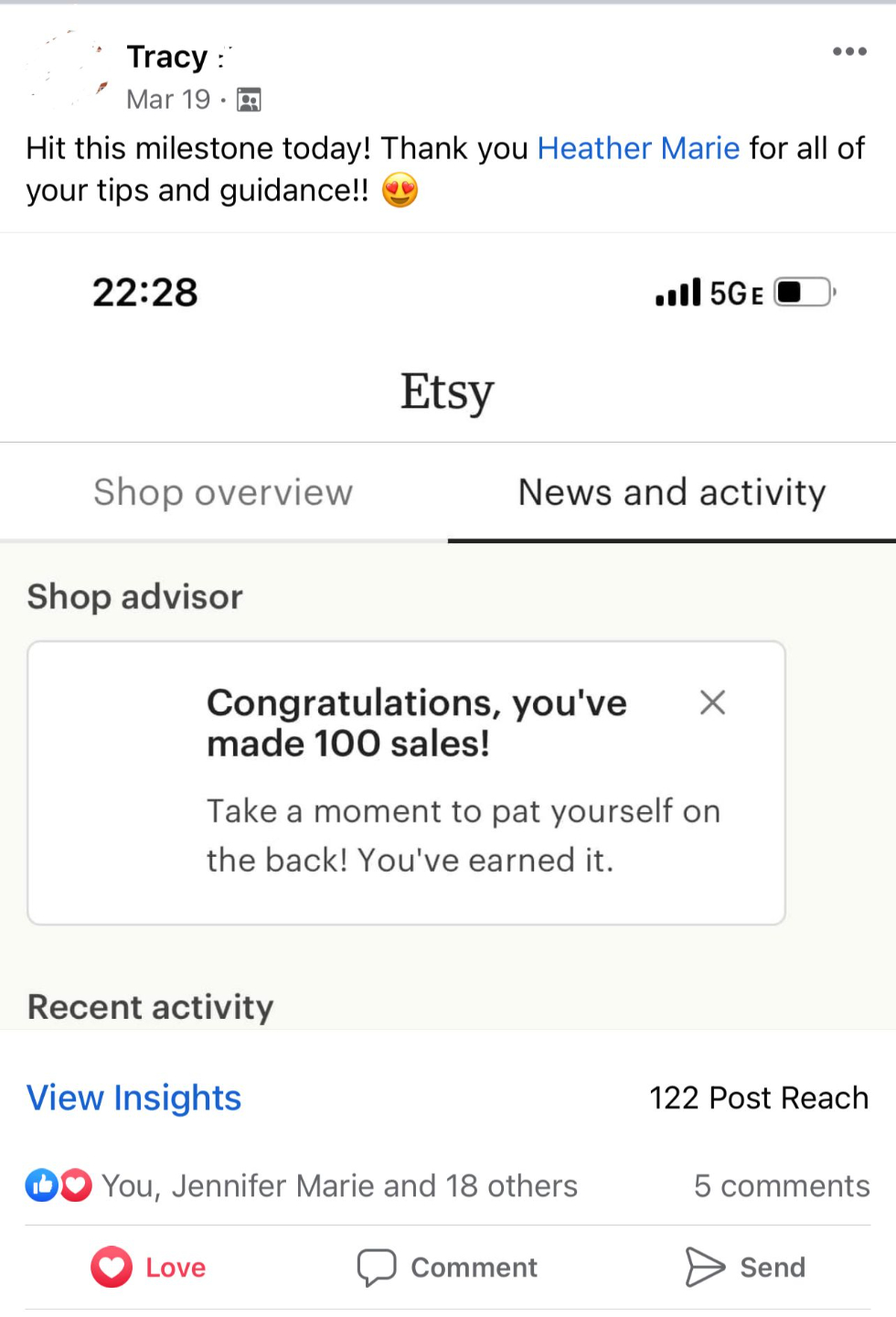Click the View Insights link
The width and height of the screenshot is (896, 1317).
pos(133,1097)
